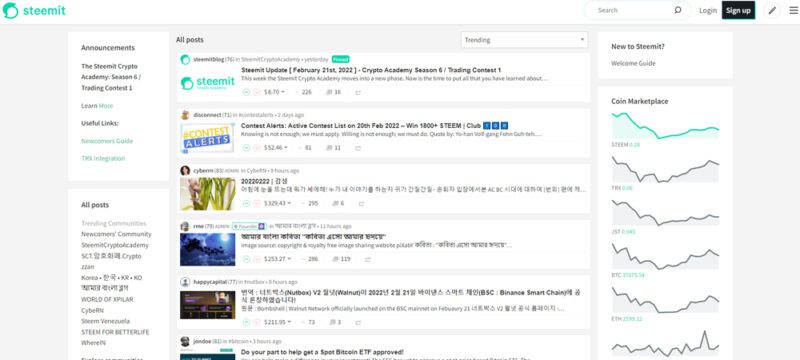Expand payout details for $253.27
Screen dimensions: 800x360
(x=278, y=259)
